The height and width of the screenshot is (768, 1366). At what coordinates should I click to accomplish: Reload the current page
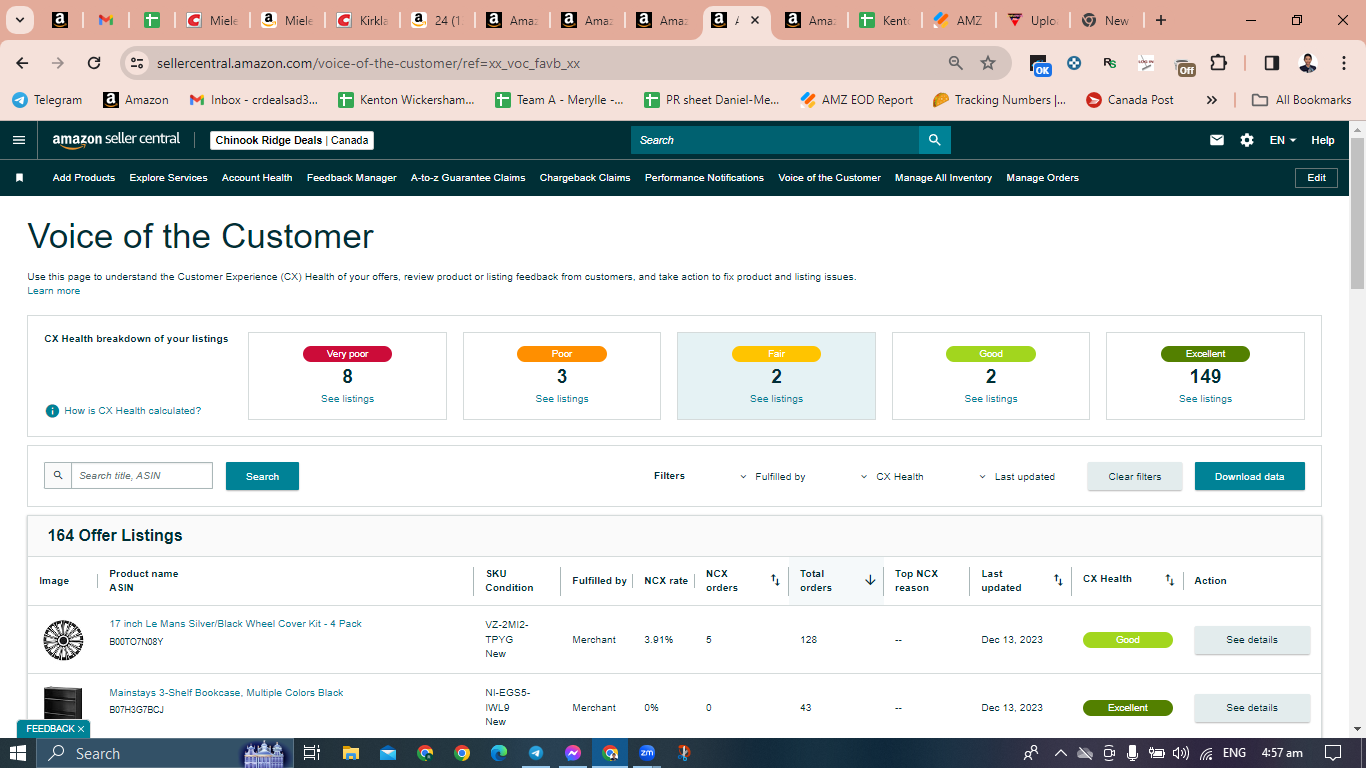(x=94, y=63)
